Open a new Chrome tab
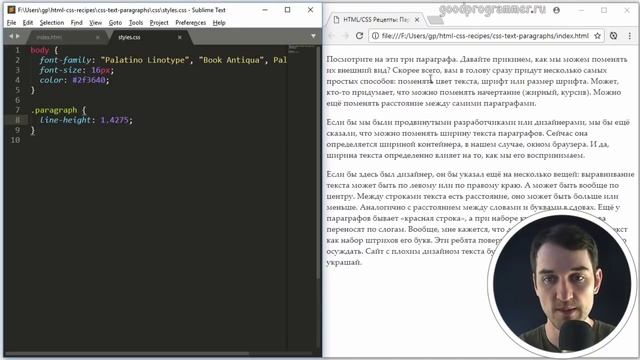640x360 pixels. [435, 20]
